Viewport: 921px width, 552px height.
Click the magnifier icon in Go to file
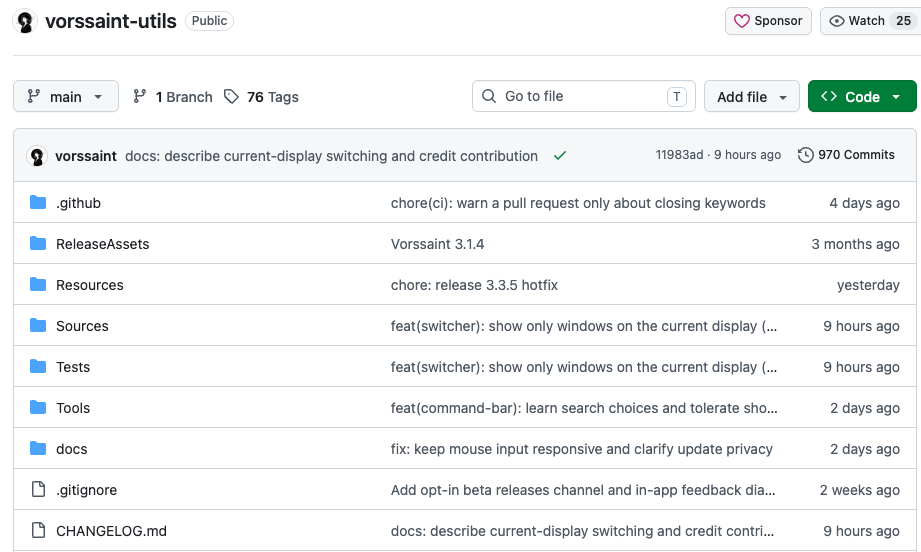point(489,96)
